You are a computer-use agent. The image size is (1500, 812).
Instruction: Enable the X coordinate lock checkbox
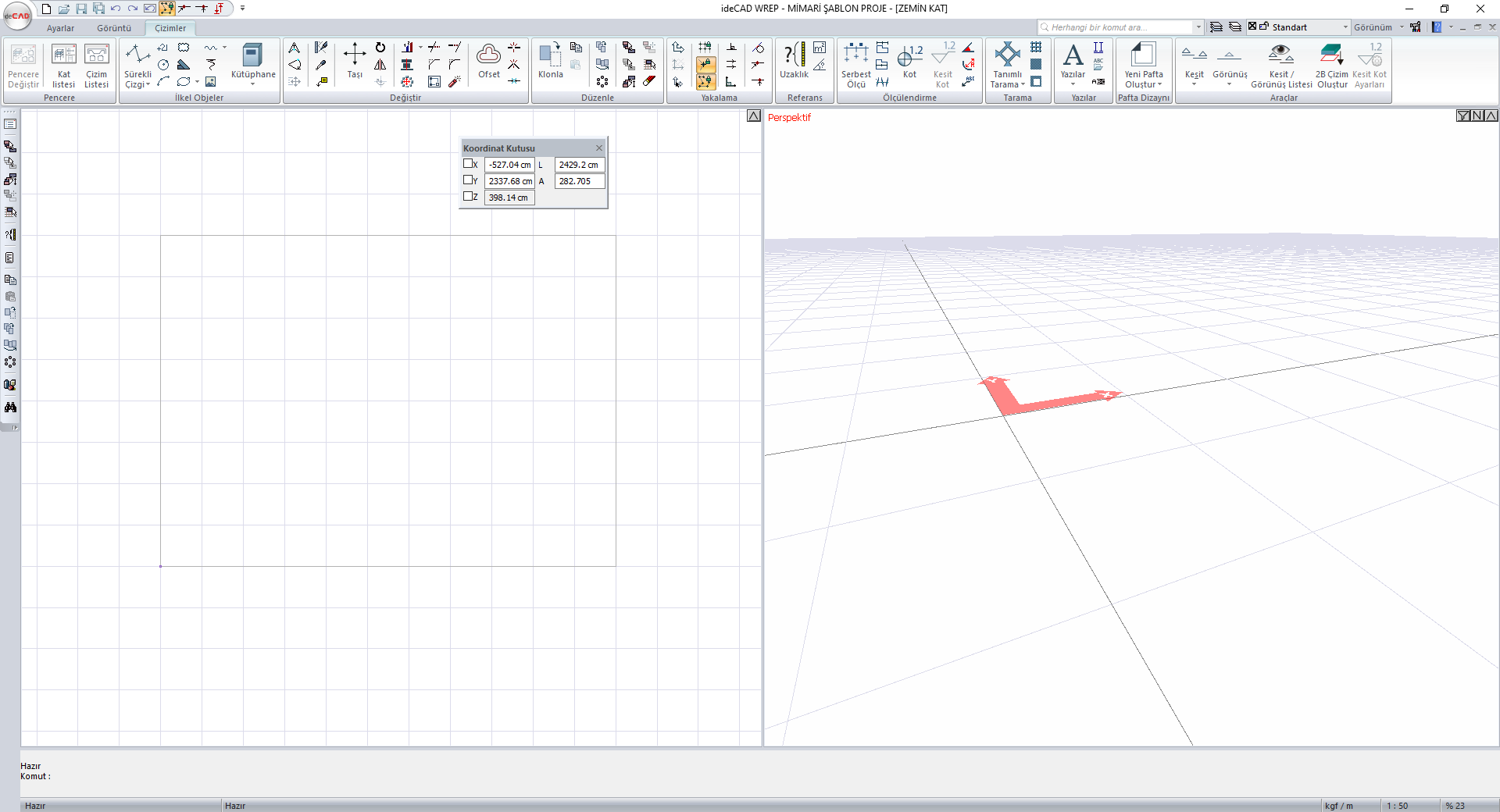point(468,164)
